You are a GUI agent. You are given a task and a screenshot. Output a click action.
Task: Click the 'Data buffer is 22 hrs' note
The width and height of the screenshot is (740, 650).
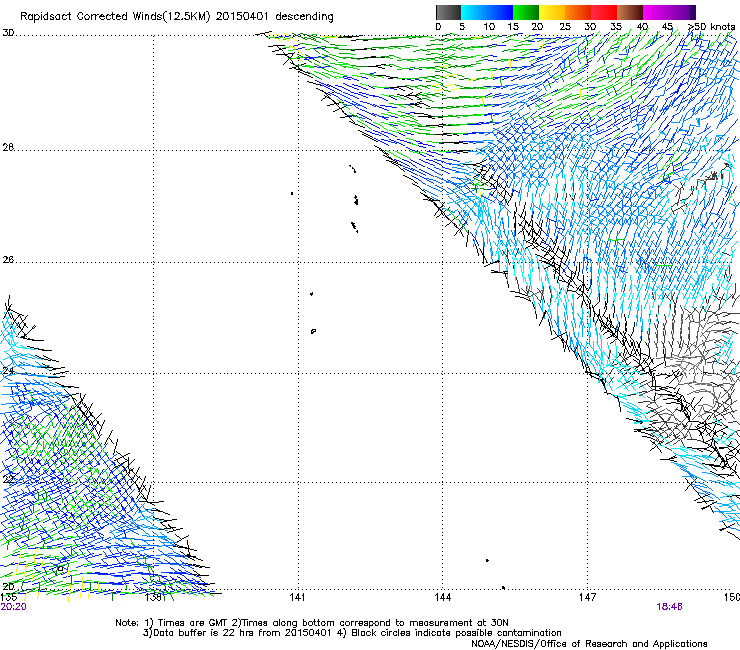pyautogui.click(x=352, y=633)
